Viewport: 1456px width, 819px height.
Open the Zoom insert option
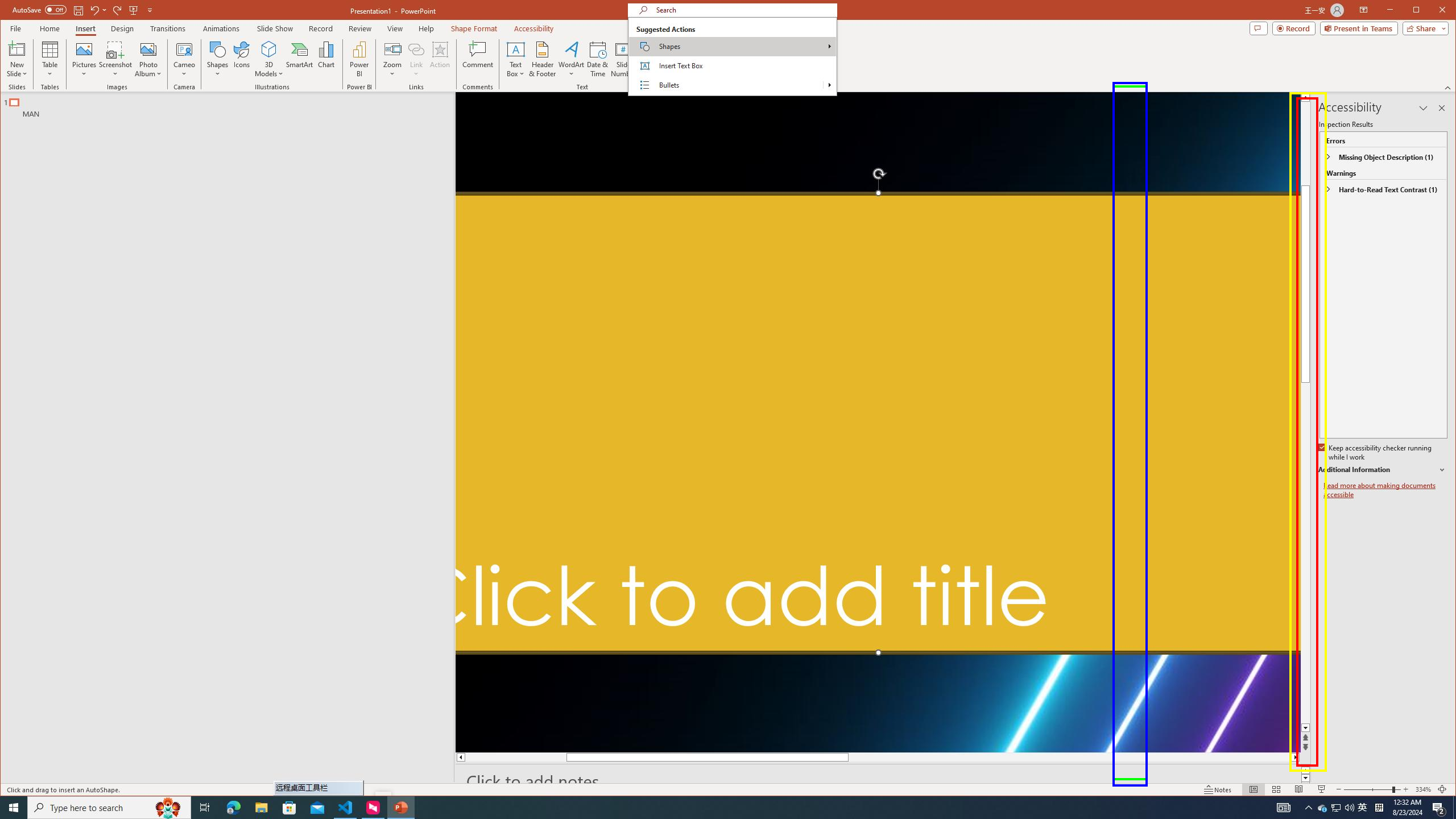pyautogui.click(x=392, y=59)
